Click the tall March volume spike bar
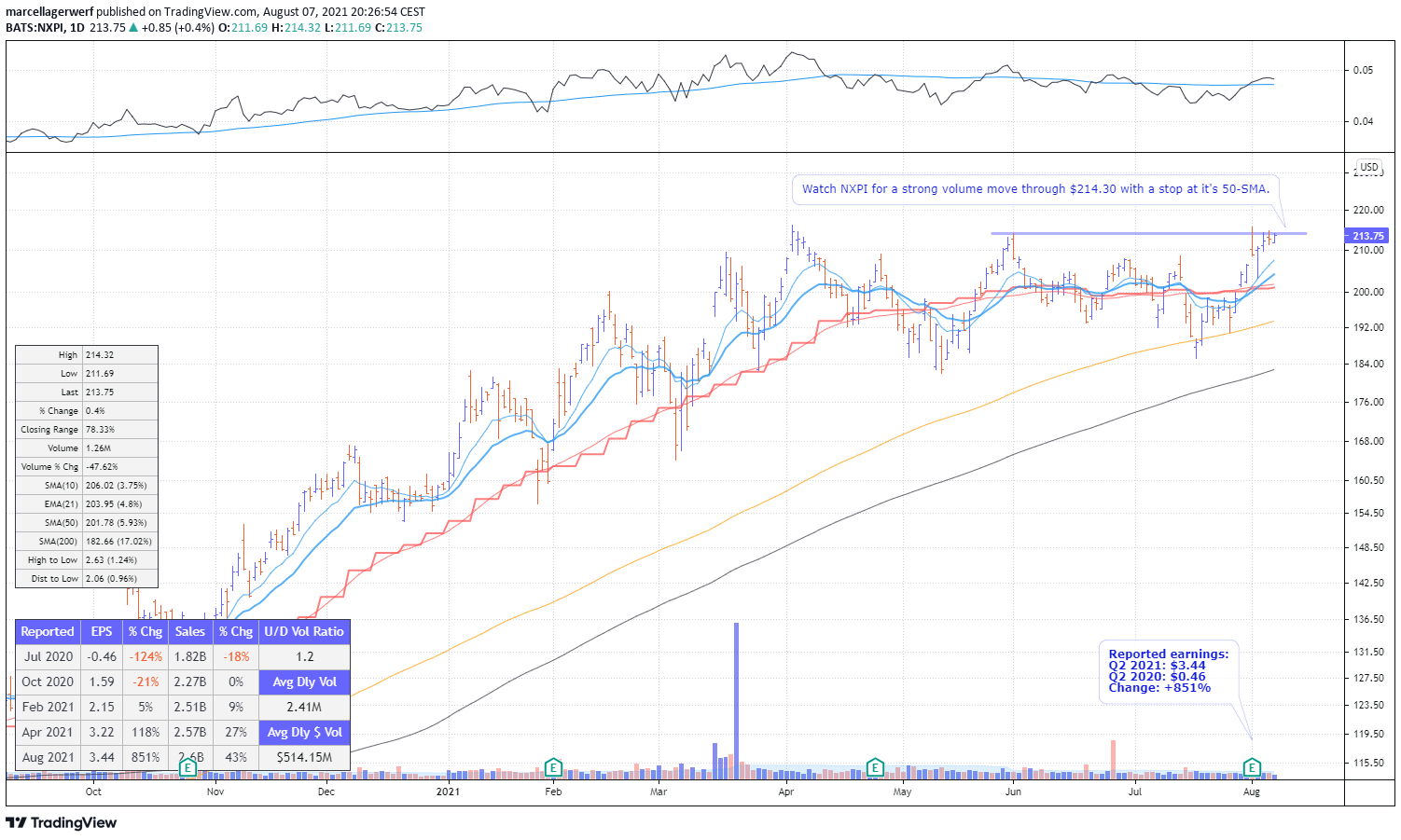 pos(736,700)
